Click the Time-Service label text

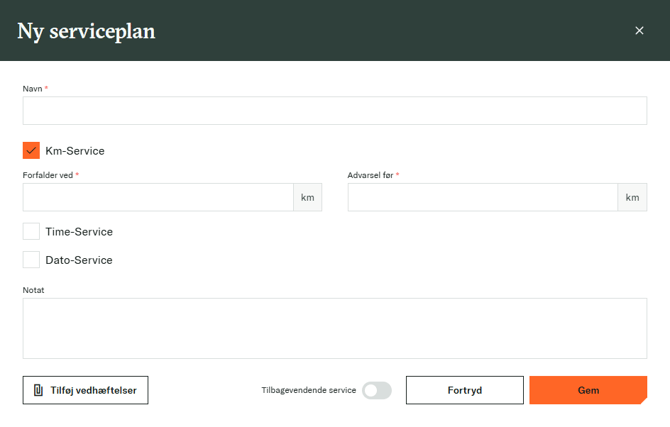(x=79, y=232)
